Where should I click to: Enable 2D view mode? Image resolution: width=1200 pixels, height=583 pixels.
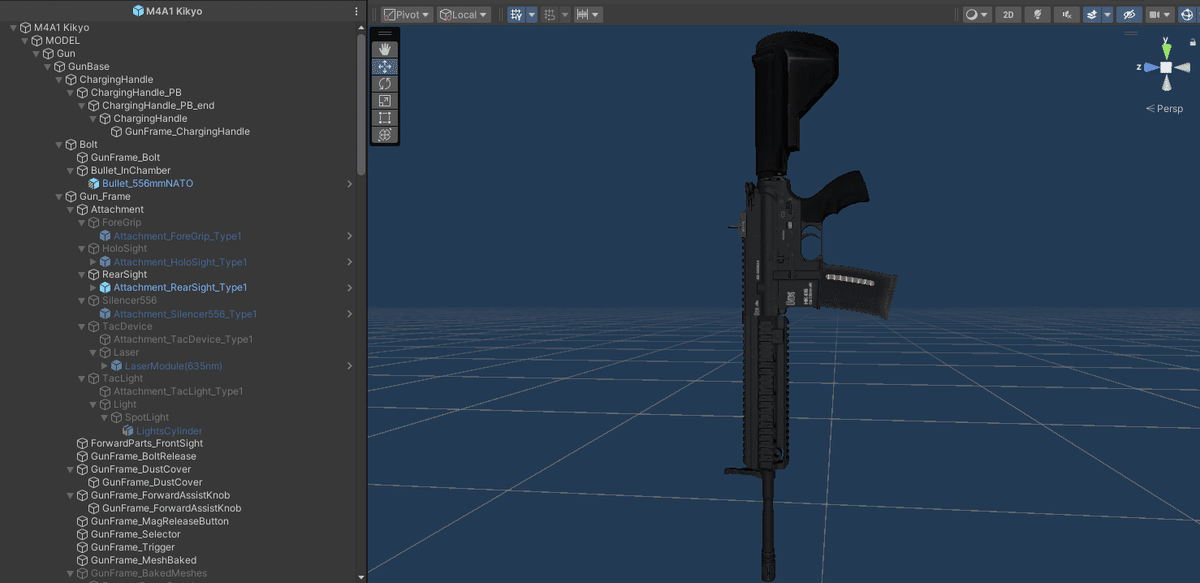point(1008,14)
